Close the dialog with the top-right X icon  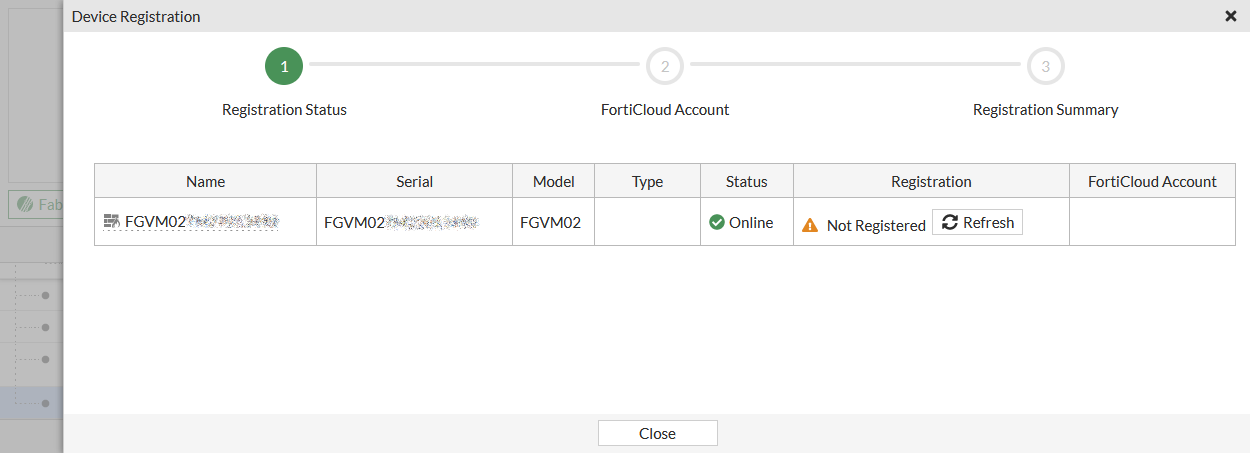pyautogui.click(x=1231, y=16)
